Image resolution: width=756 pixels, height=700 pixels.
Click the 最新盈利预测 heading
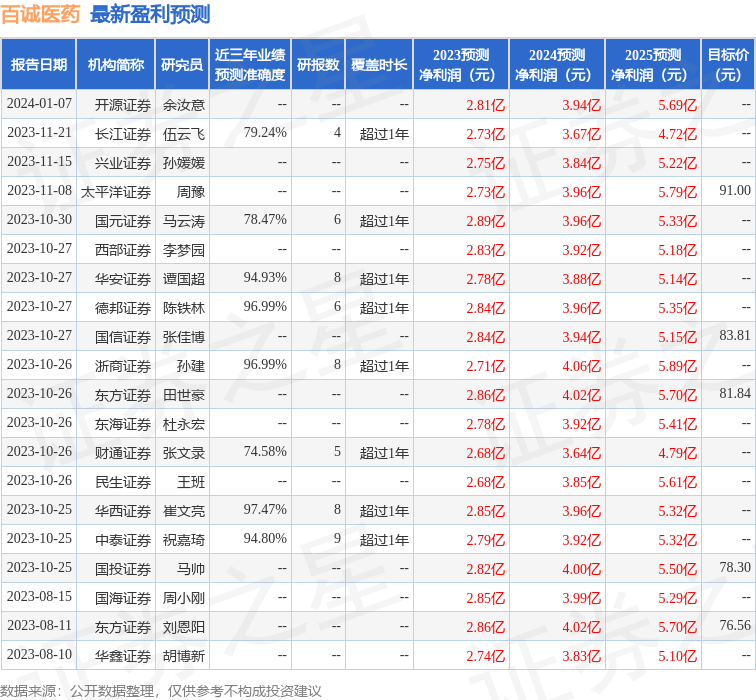[150, 14]
